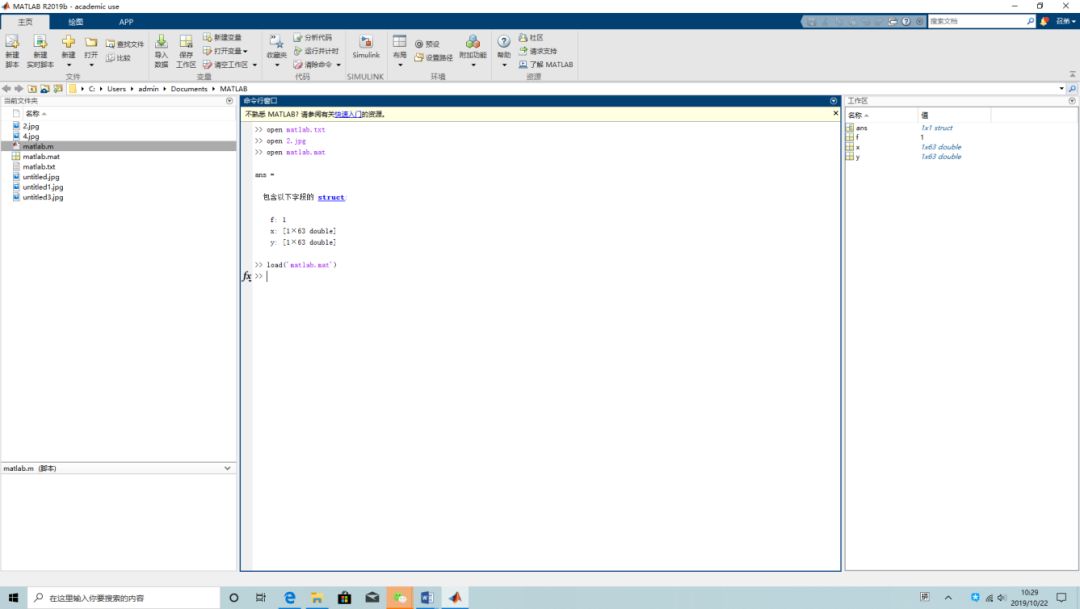1080x609 pixels.
Task: Open command window actions menu
Action: tap(833, 101)
